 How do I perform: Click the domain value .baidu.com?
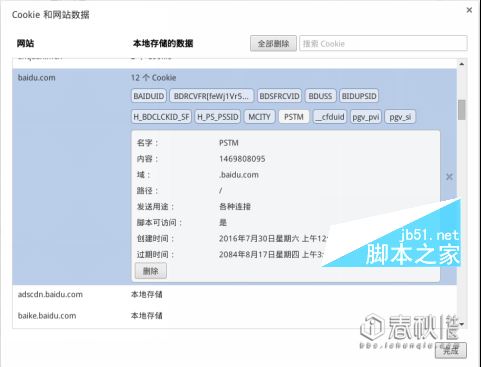239,175
